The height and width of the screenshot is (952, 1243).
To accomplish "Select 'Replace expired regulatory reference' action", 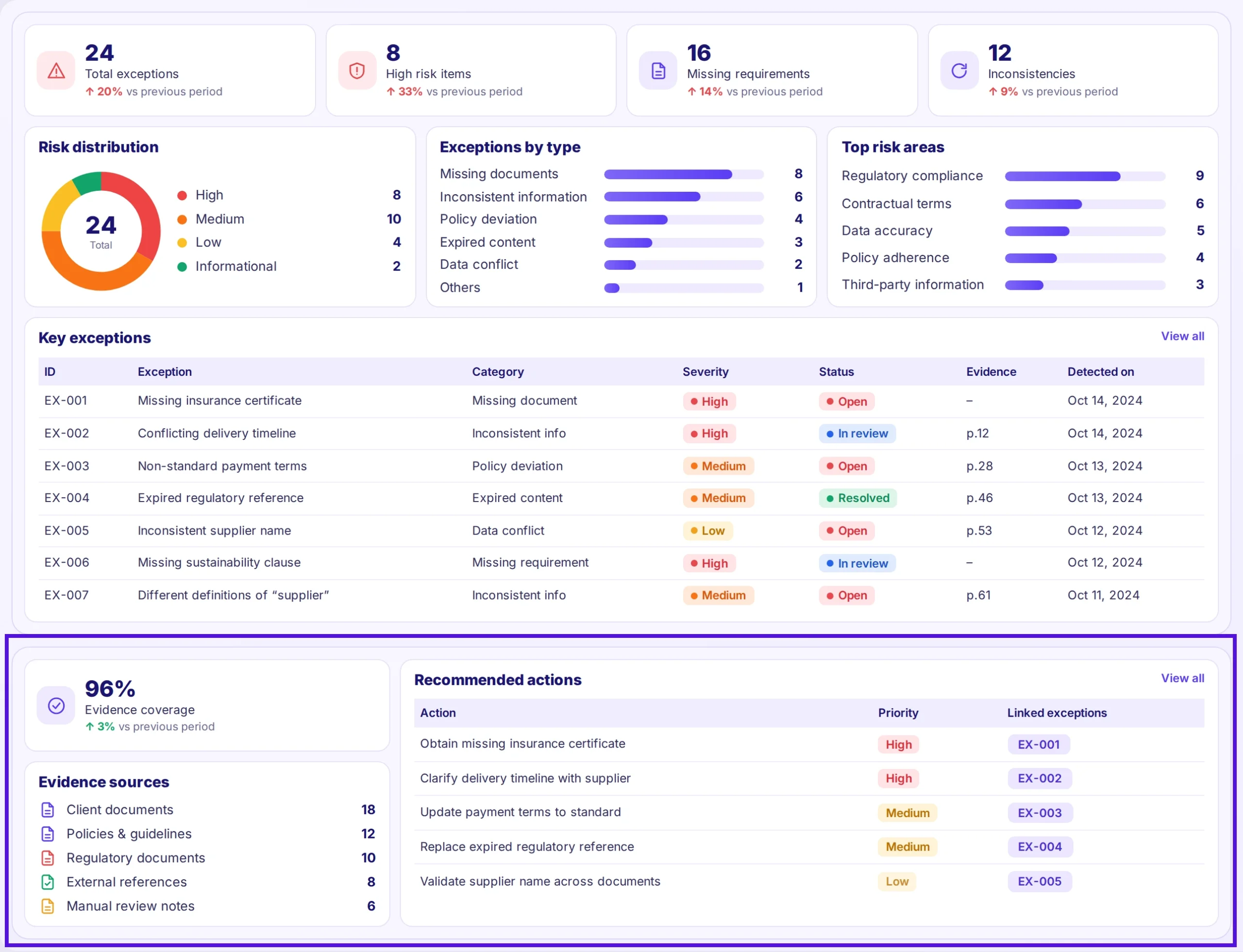I will coord(526,847).
